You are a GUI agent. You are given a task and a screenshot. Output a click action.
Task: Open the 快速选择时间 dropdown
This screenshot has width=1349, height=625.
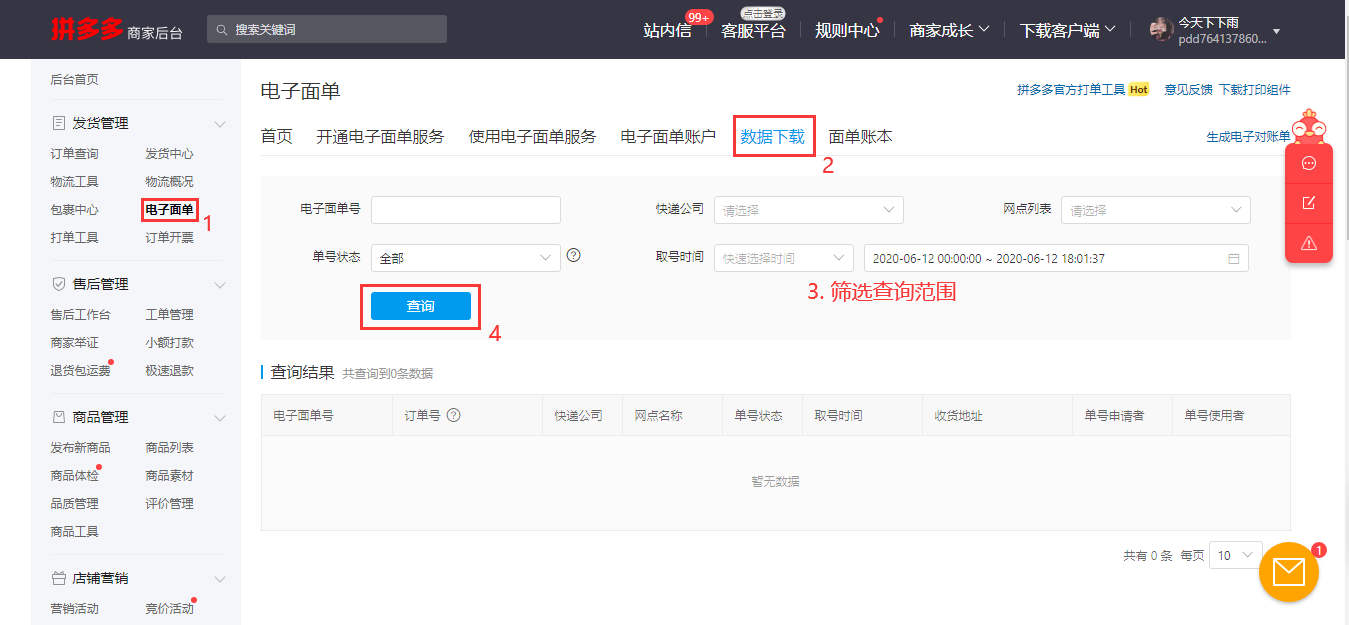coord(784,258)
